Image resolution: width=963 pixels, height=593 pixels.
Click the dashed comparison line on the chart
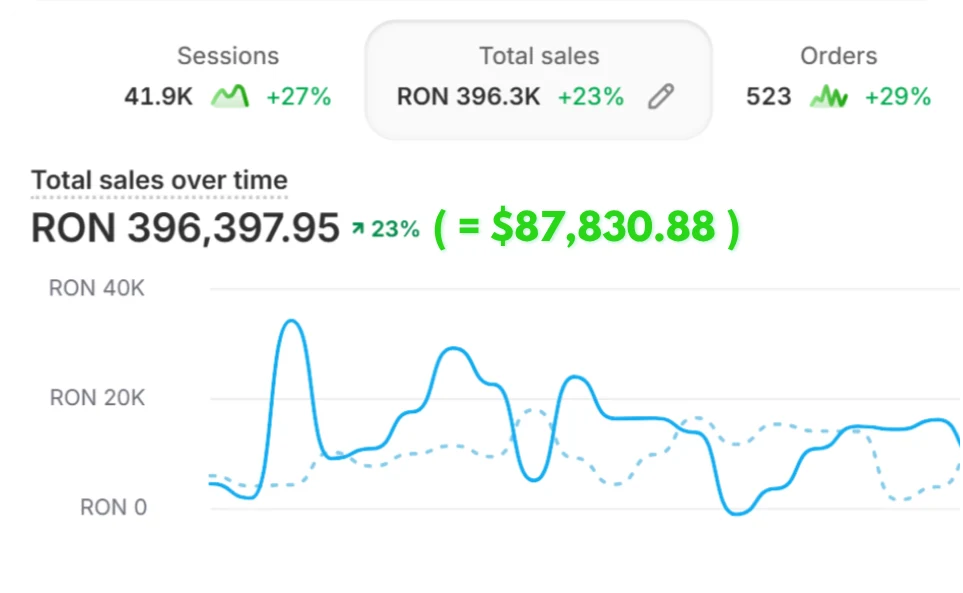(x=452, y=446)
